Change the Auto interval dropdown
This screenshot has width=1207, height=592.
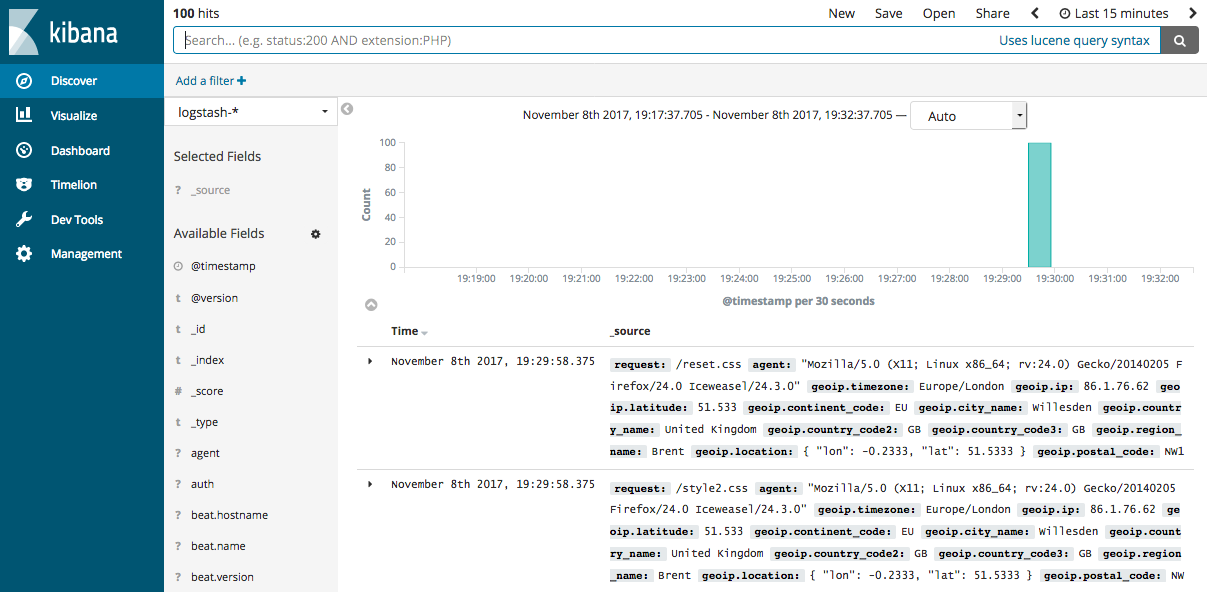968,115
